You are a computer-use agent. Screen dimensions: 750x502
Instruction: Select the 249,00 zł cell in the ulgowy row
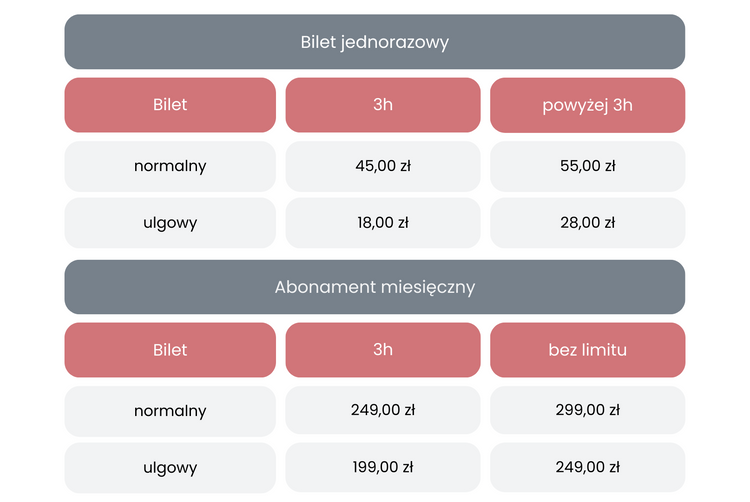pos(587,468)
